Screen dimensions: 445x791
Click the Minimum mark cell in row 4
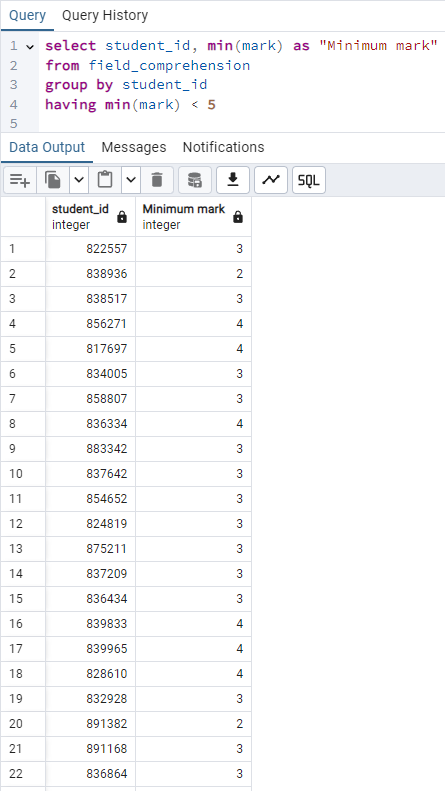click(x=193, y=324)
